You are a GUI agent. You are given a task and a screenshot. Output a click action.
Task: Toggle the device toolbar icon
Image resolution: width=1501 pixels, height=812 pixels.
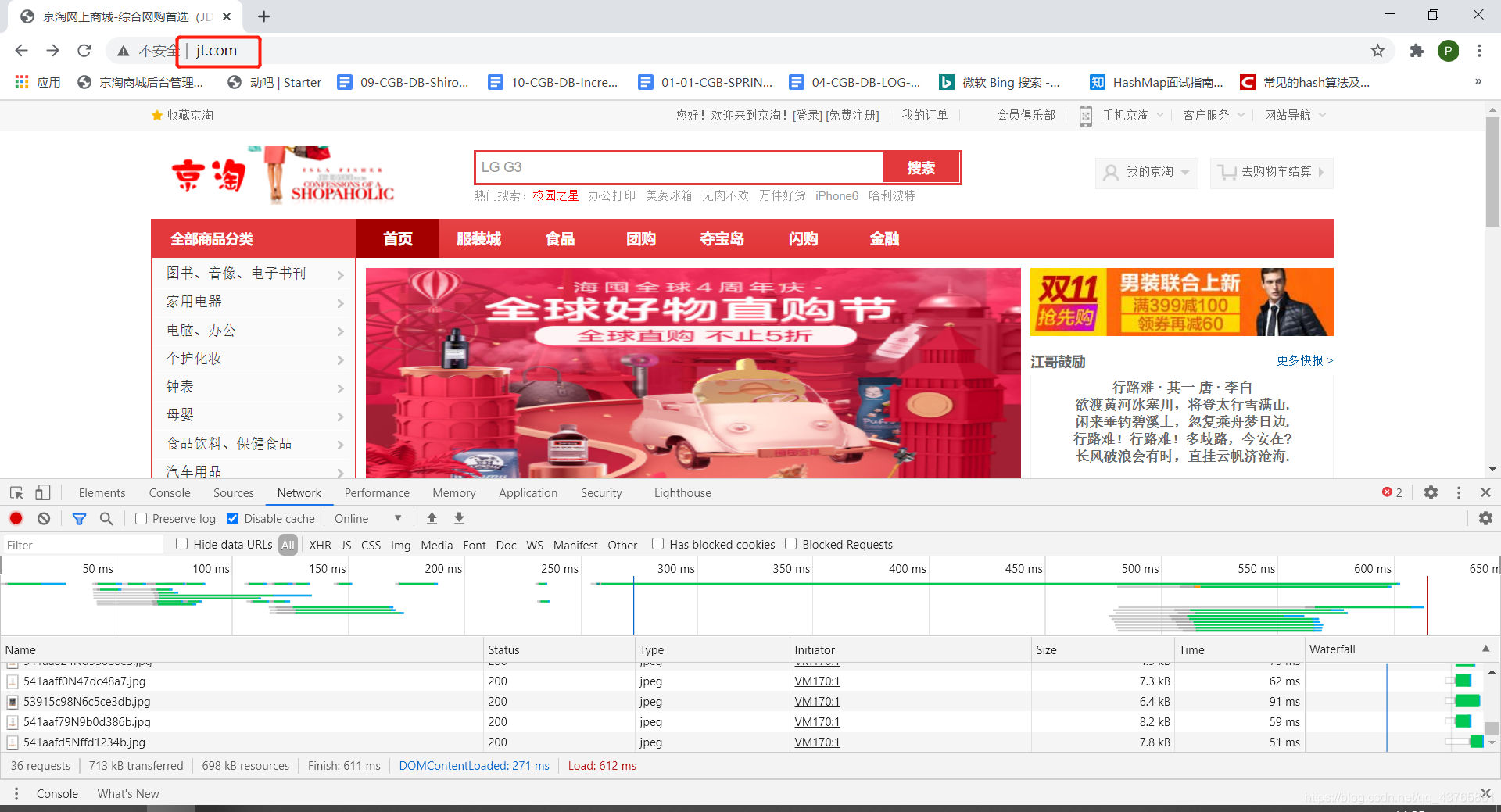(43, 492)
